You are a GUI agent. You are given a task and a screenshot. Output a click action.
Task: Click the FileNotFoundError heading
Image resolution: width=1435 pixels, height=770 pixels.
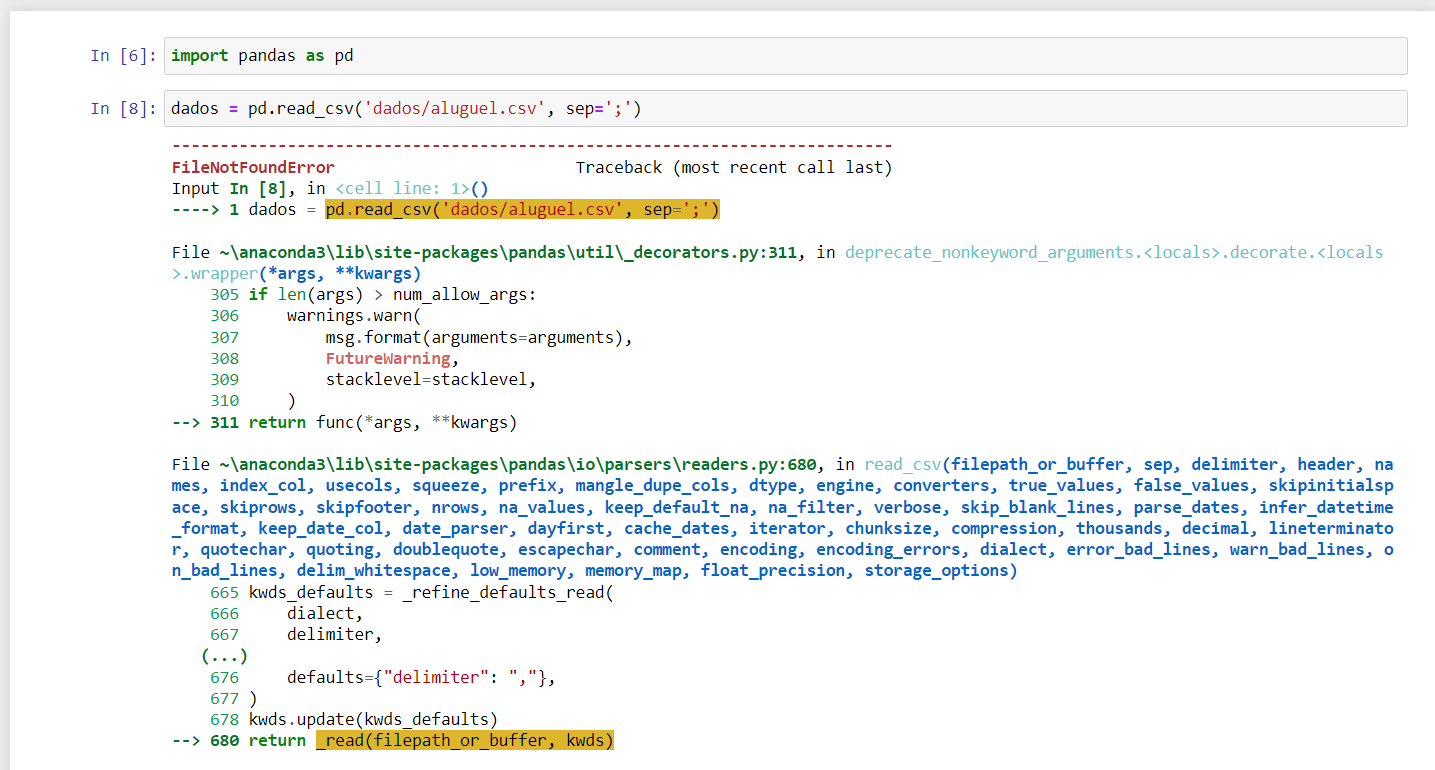point(253,167)
